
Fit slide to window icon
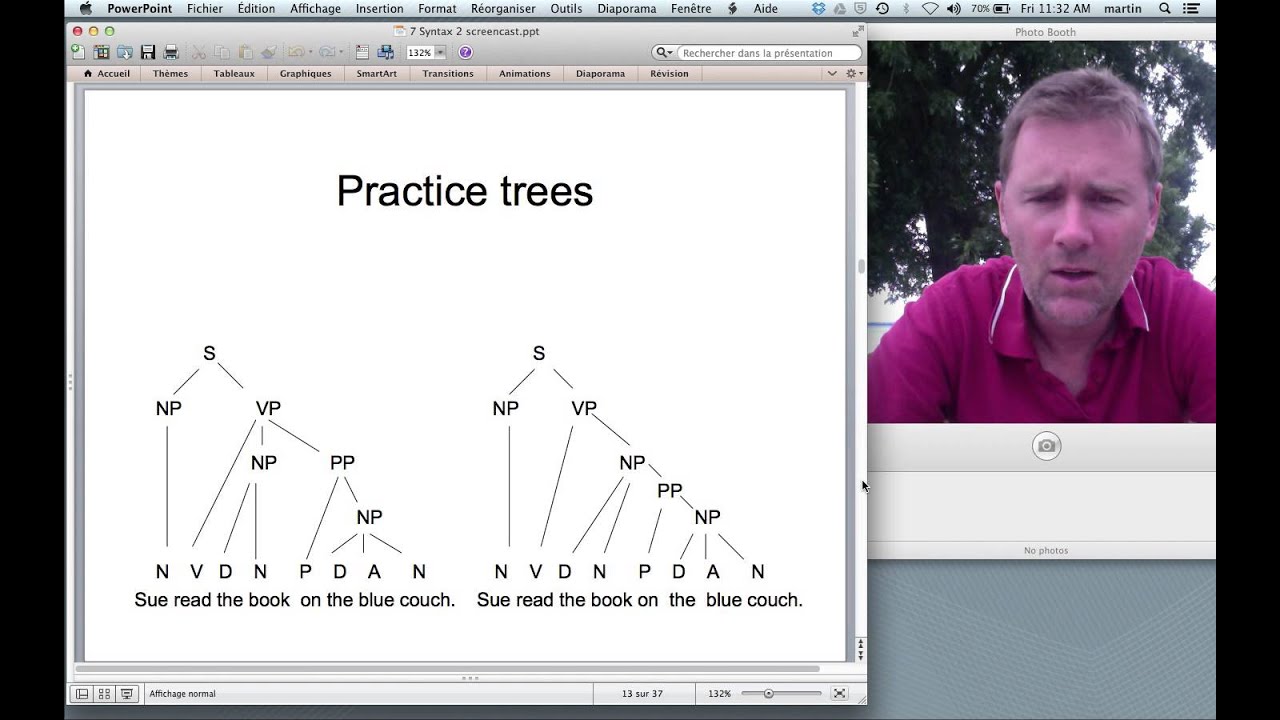[x=840, y=693]
